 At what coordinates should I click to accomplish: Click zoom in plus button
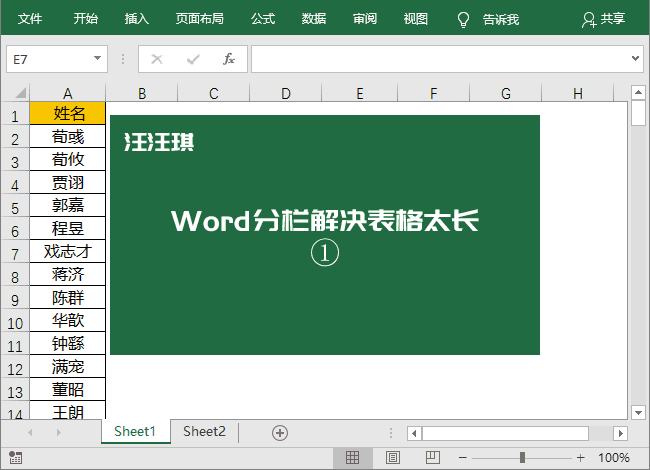[580, 458]
